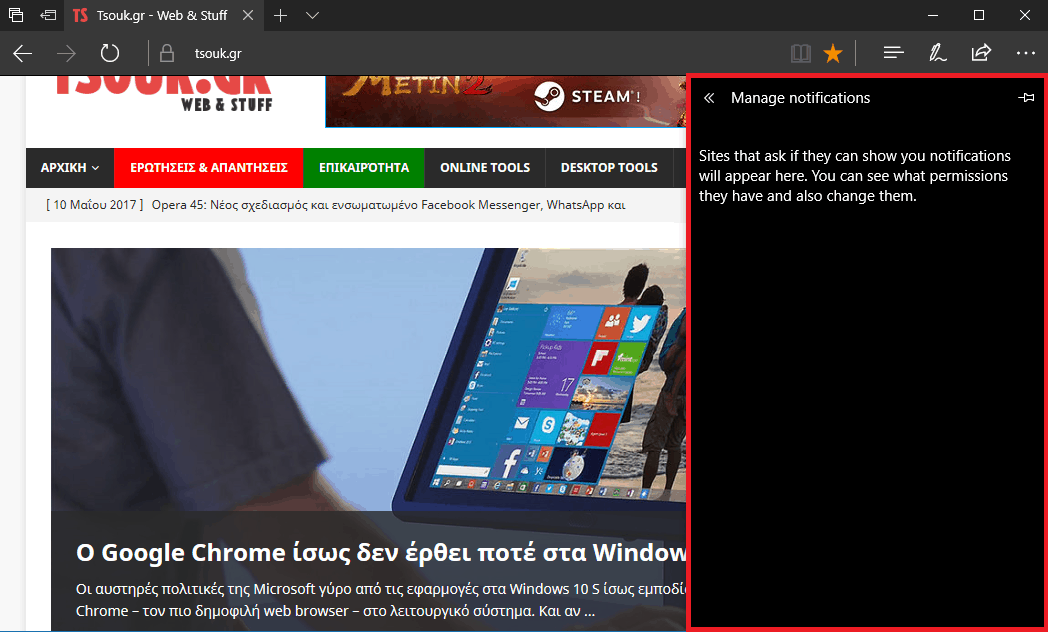Click the Share icon in toolbar

point(981,53)
